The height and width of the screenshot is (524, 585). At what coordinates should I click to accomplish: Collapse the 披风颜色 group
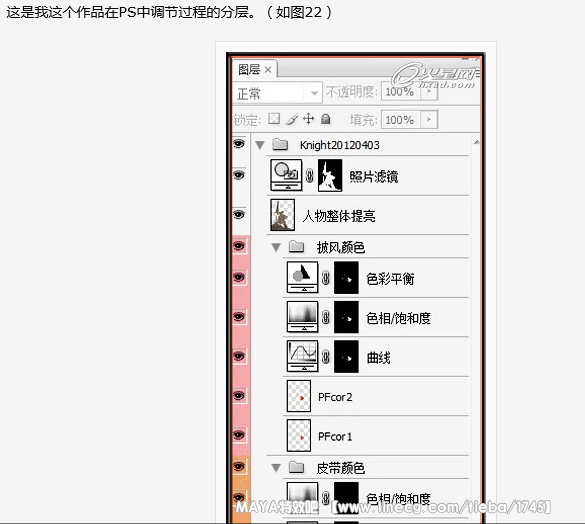pos(276,247)
